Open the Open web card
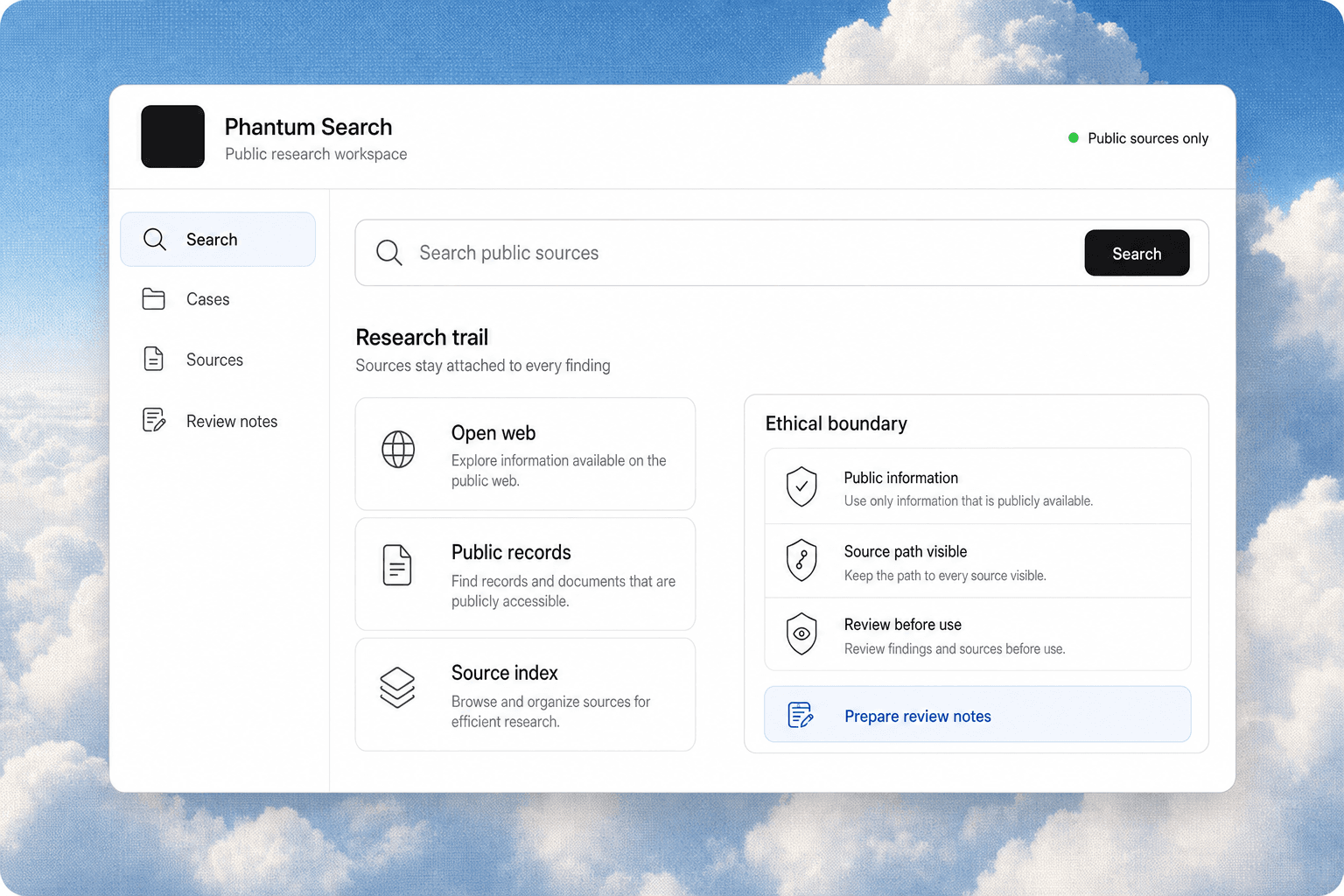The image size is (1344, 896). tap(525, 454)
